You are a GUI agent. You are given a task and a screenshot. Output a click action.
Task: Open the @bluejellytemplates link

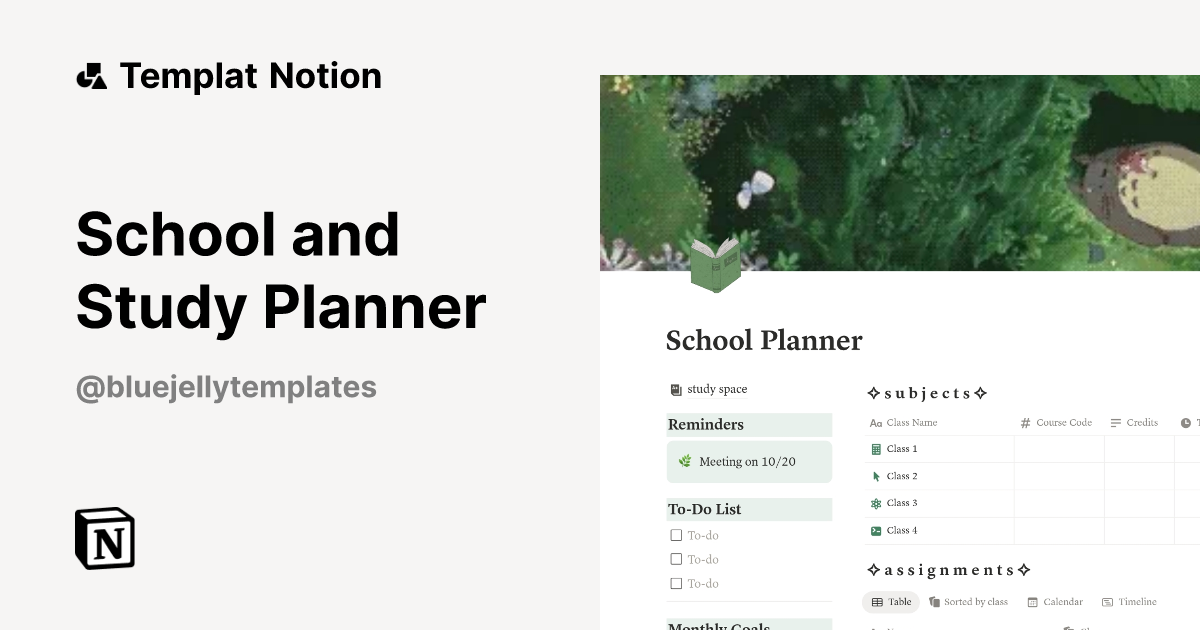[226, 387]
